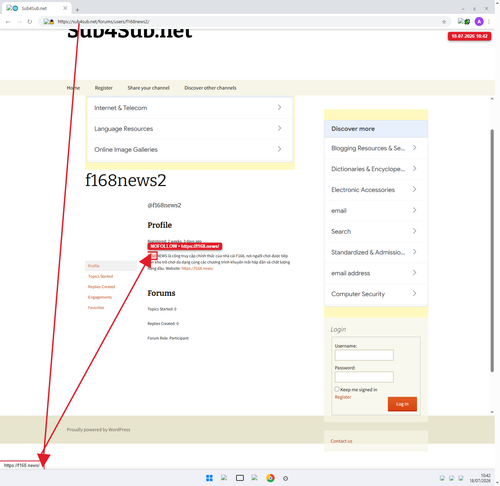Image resolution: width=500 pixels, height=486 pixels.
Task: Click the browser forward arrow
Action: pos(19,22)
